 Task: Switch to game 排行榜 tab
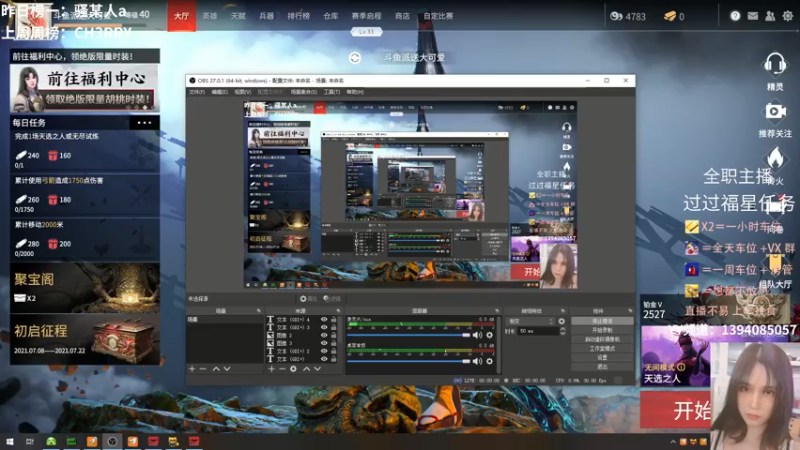pyautogui.click(x=298, y=16)
